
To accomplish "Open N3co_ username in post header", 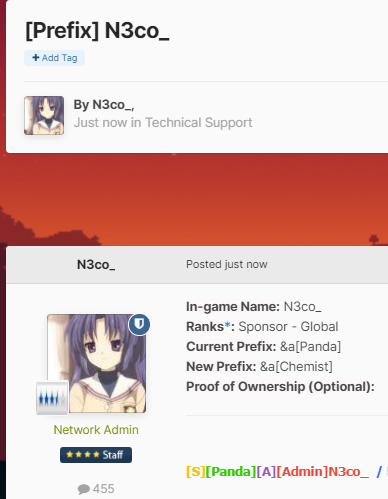I will 96,265.
